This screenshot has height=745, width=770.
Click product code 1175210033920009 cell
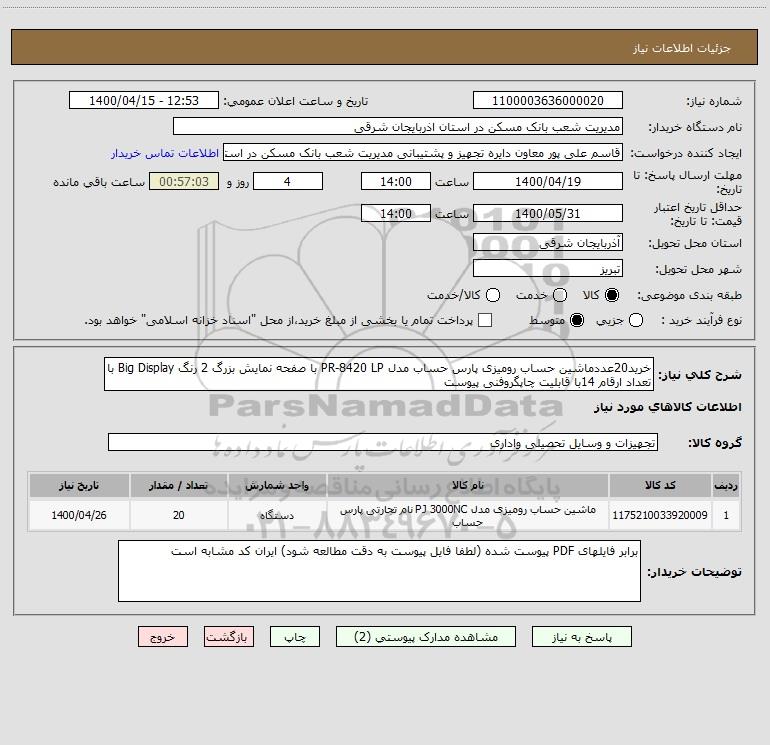(660, 515)
